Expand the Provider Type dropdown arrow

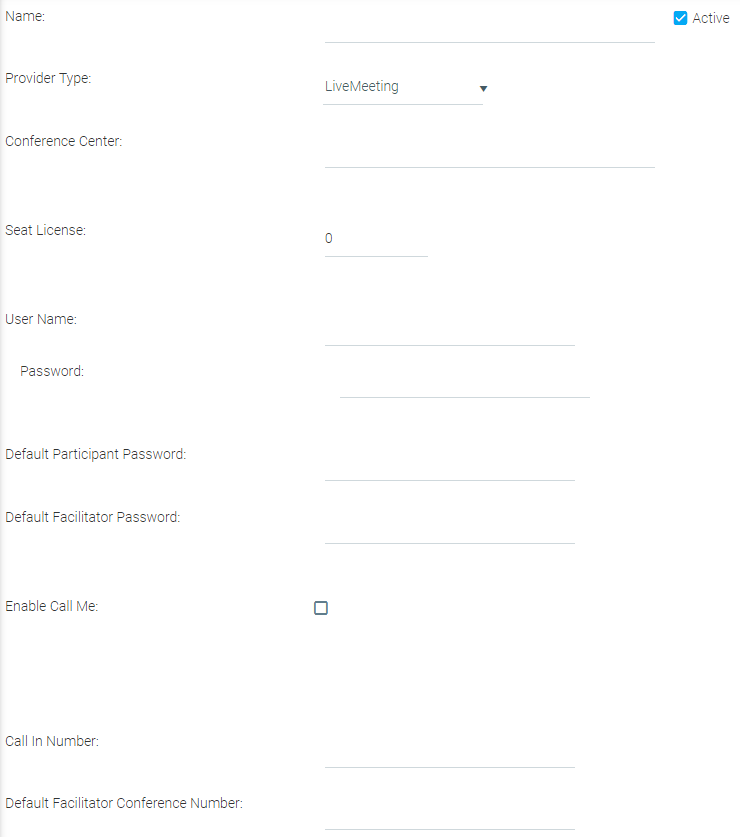pos(483,88)
